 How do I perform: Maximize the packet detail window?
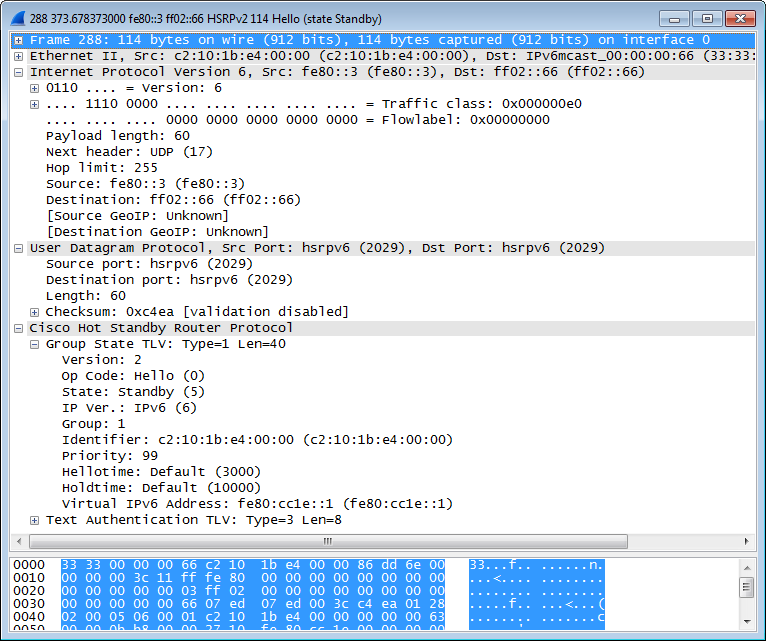707,19
